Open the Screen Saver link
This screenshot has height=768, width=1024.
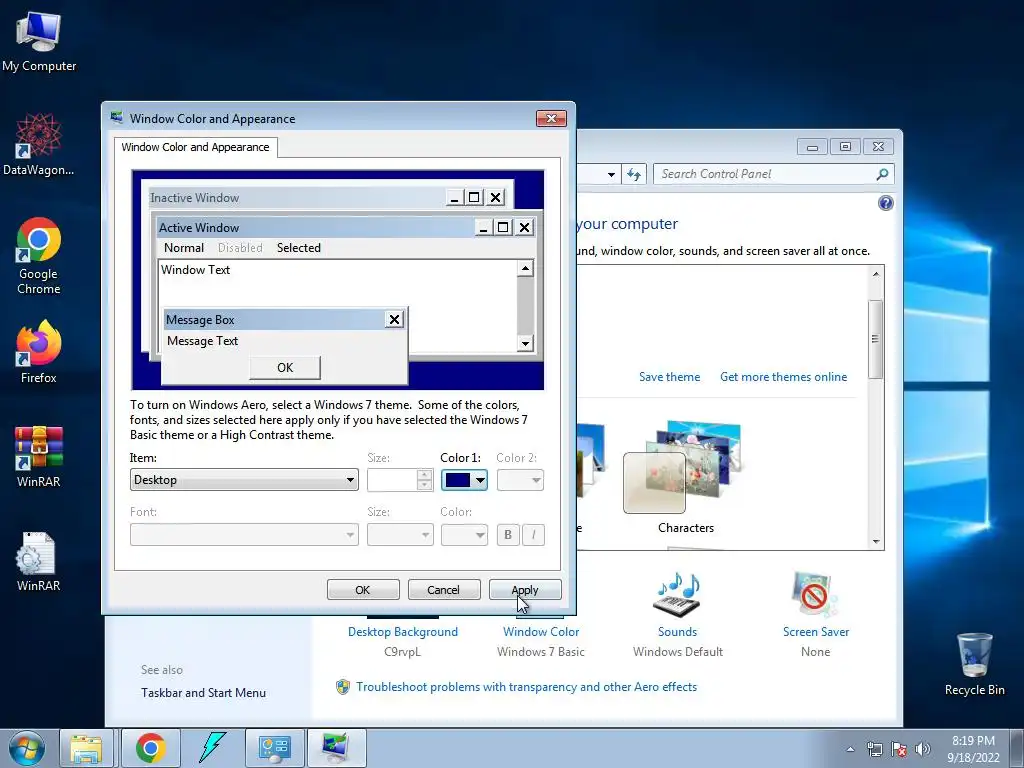click(x=816, y=632)
